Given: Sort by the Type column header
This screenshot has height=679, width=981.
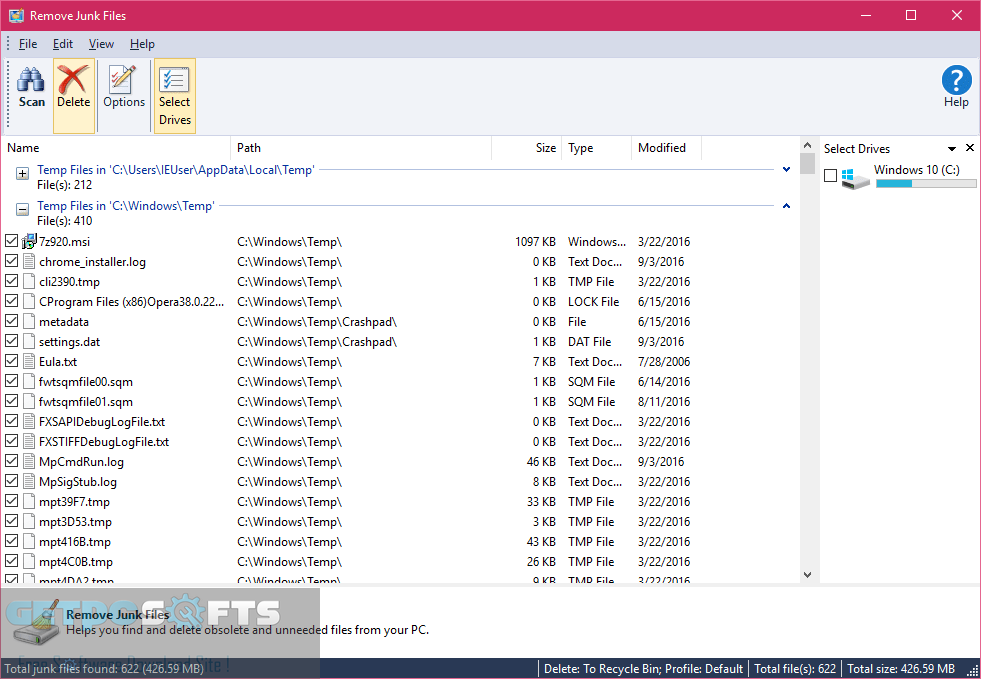Looking at the screenshot, I should pyautogui.click(x=596, y=148).
